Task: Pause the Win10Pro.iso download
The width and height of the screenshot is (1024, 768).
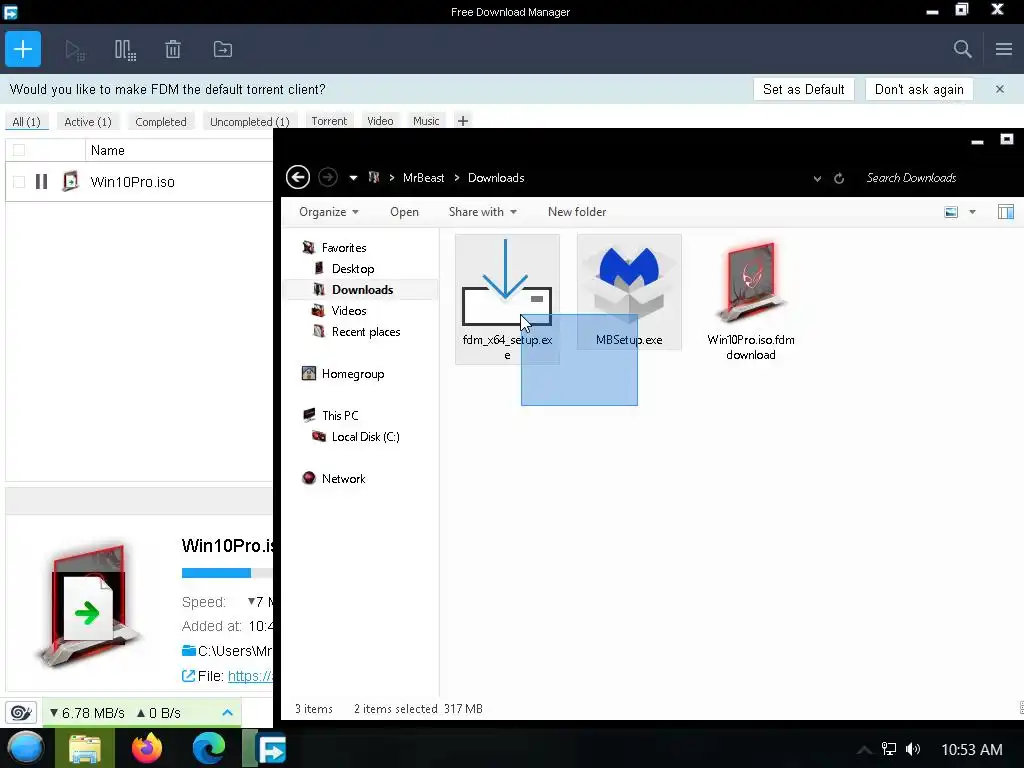Action: coord(41,182)
